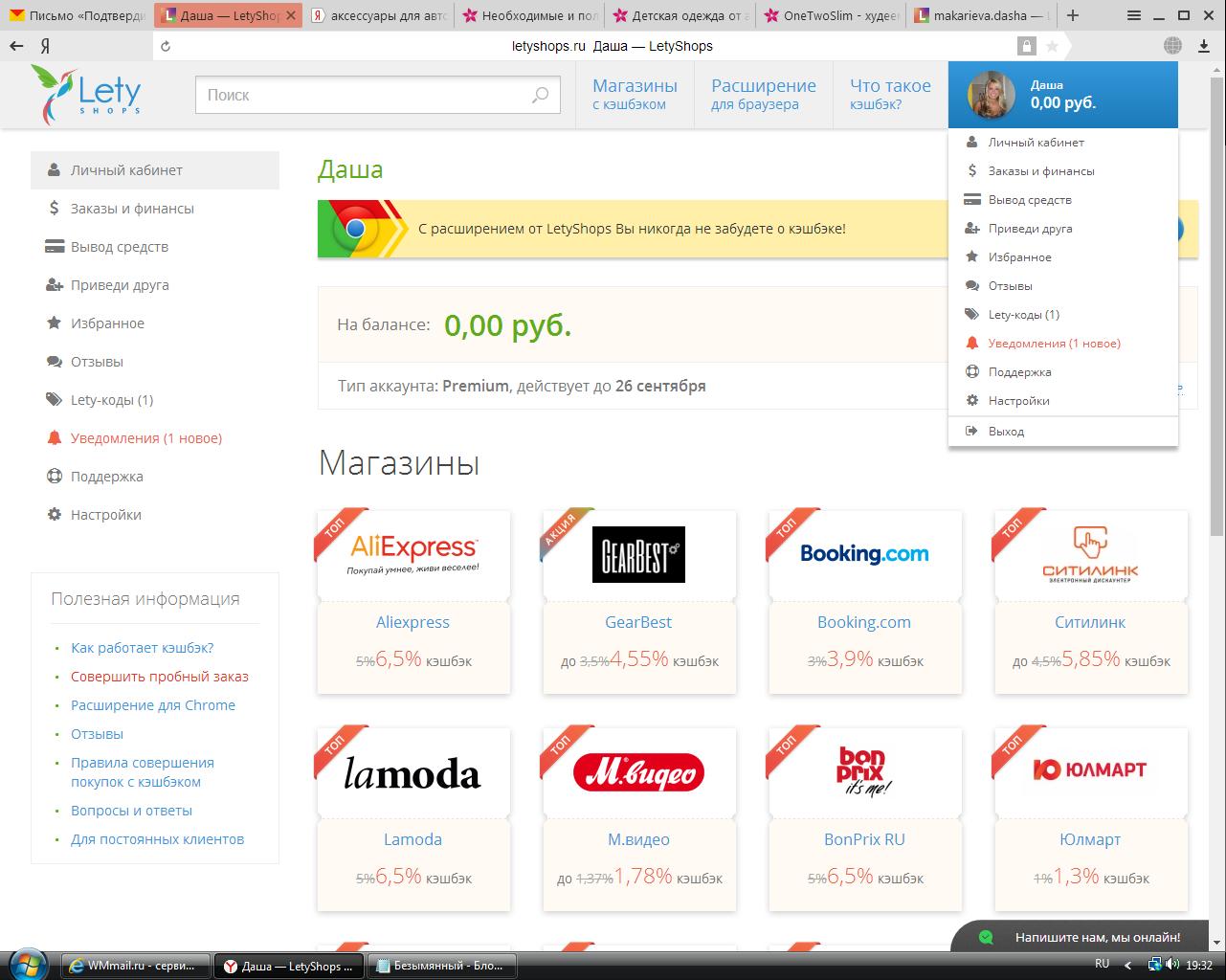Open Приведи друга in the left sidebar

pyautogui.click(x=155, y=285)
